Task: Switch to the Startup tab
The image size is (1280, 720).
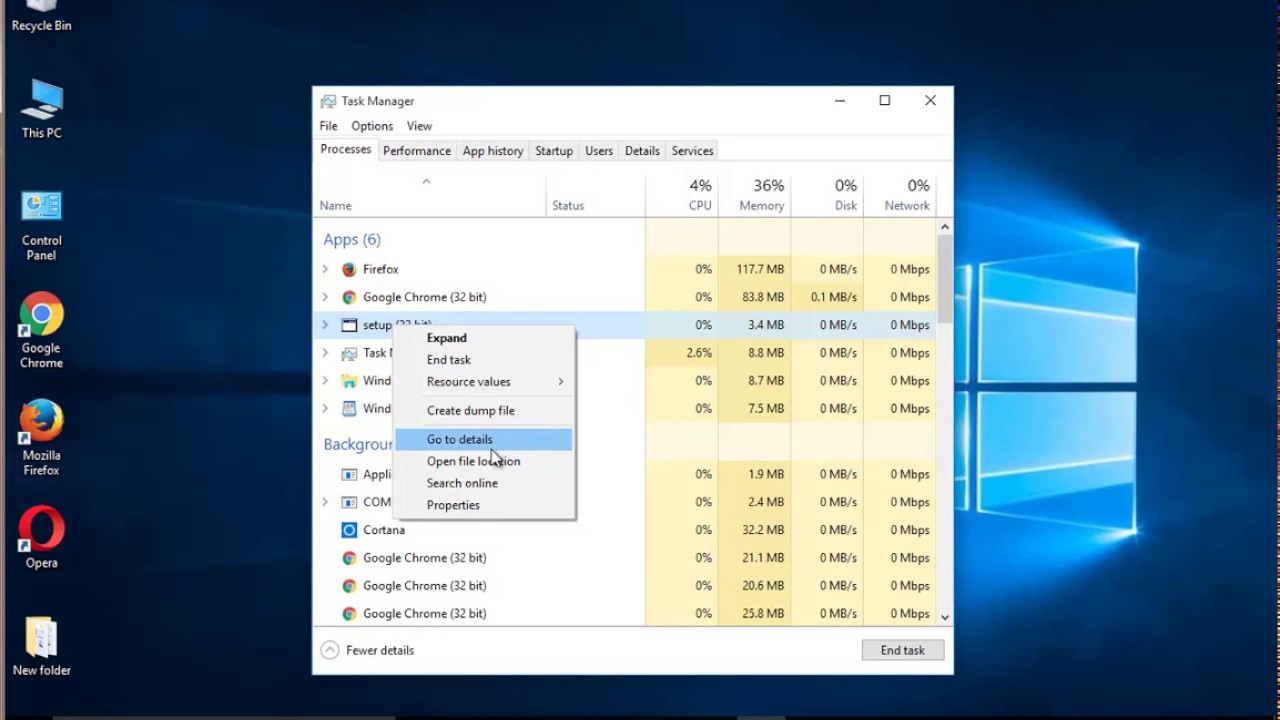Action: click(x=554, y=151)
